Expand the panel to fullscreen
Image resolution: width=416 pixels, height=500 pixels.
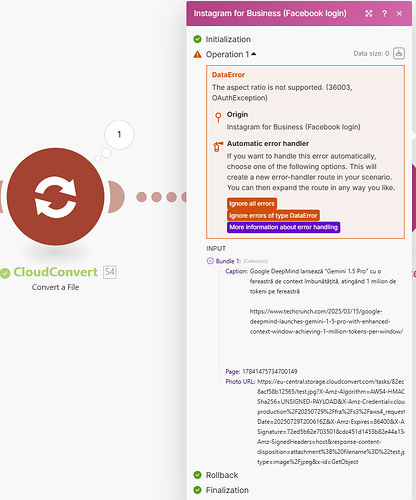coord(369,13)
